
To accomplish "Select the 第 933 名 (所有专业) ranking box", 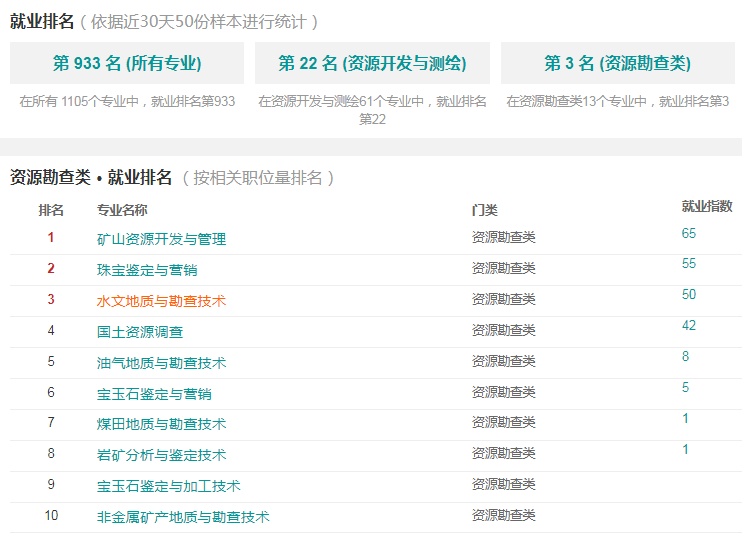I will (x=127, y=63).
